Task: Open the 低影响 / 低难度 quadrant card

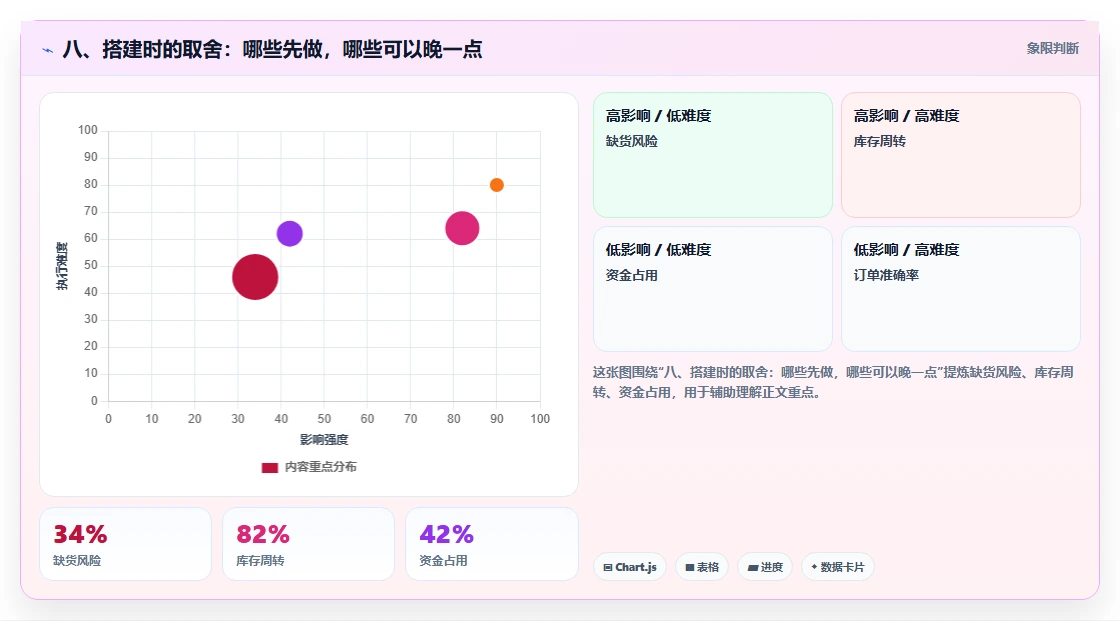Action: tap(713, 289)
